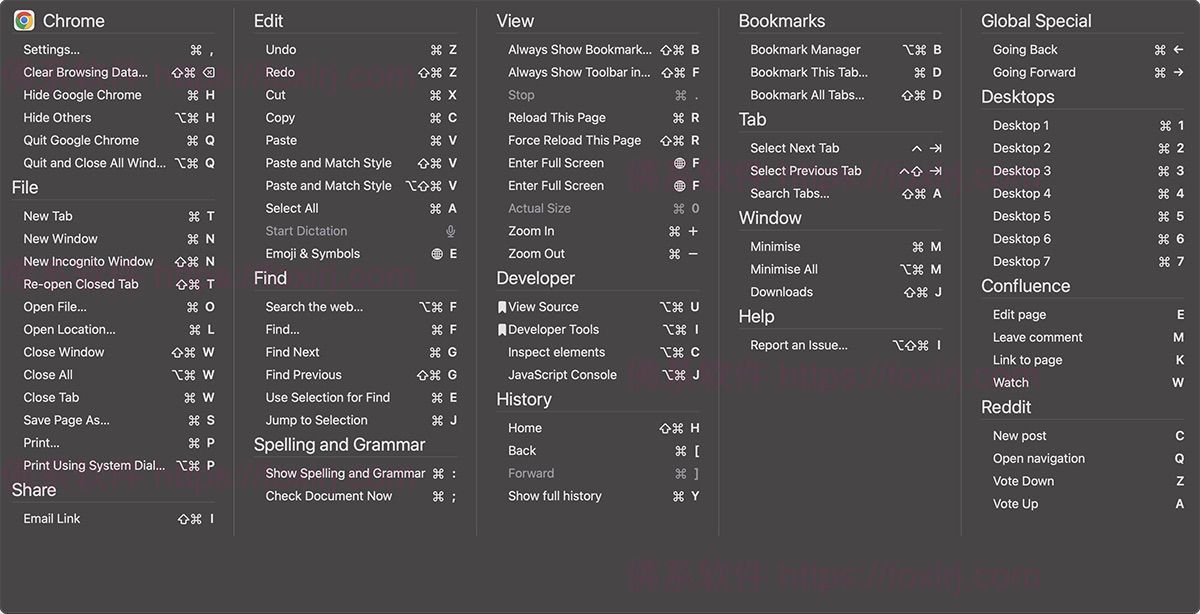Choose Show full history

(554, 496)
